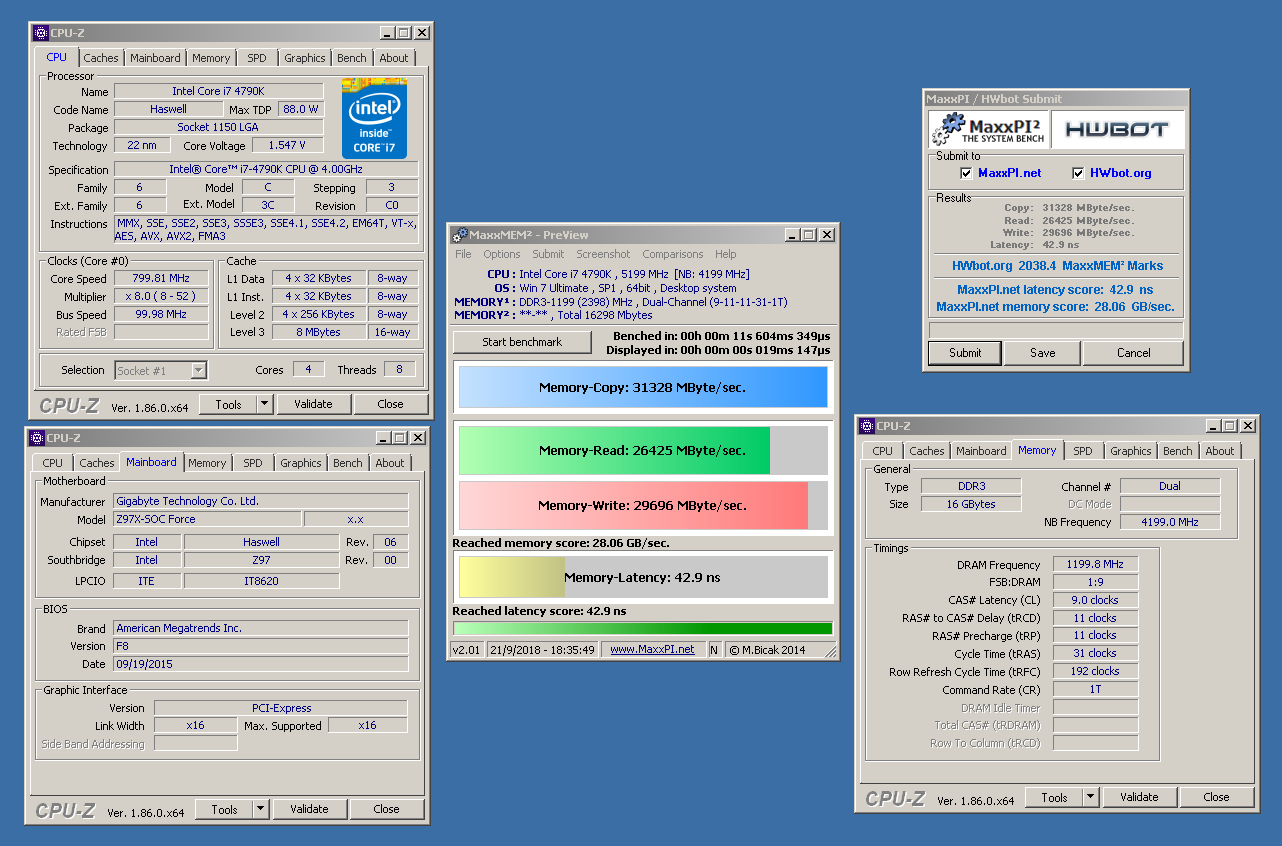The image size is (1282, 846).
Task: Click the empty progress field in HWbot dialog
Action: [1056, 330]
